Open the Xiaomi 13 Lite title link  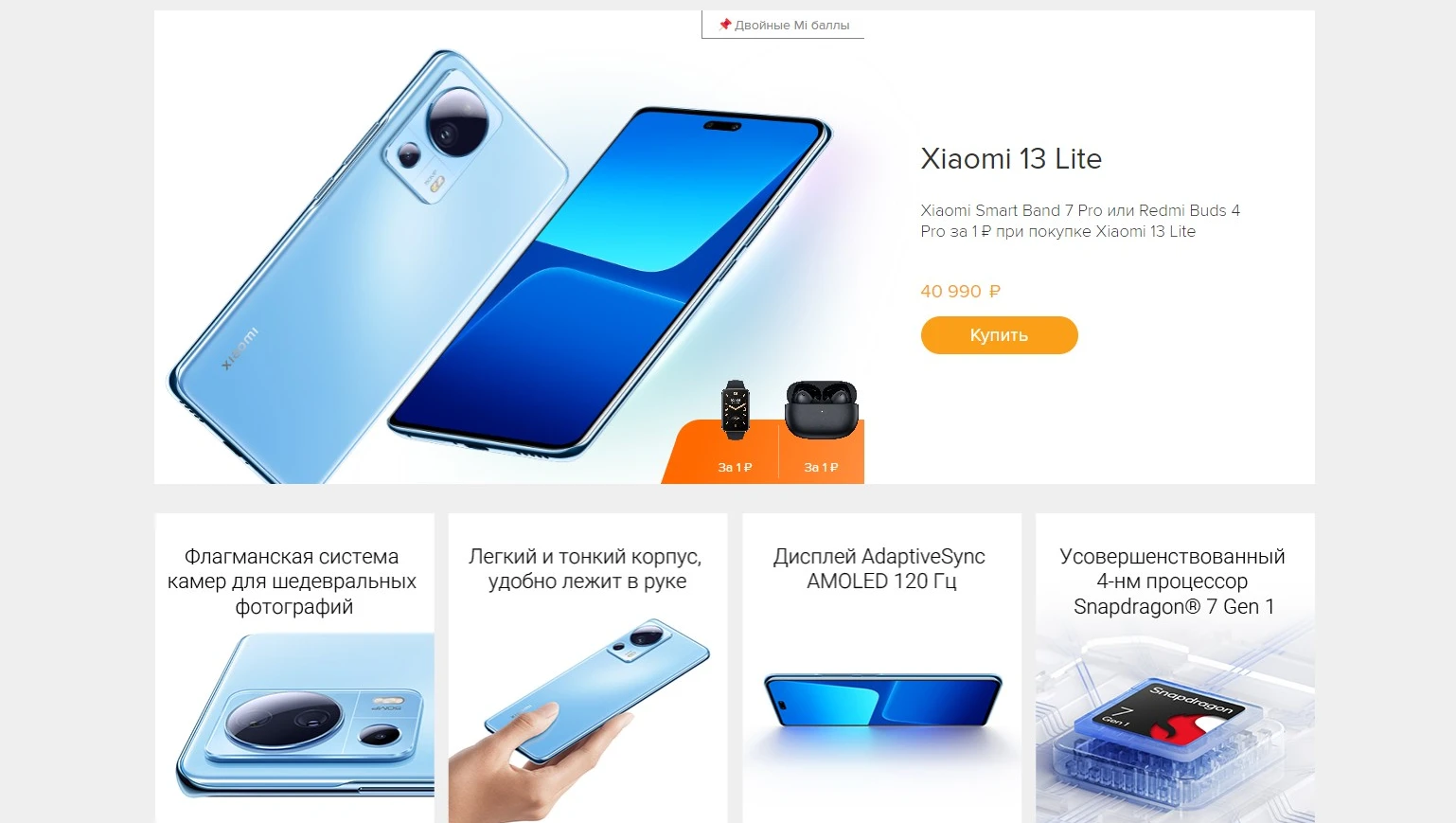coord(1011,158)
